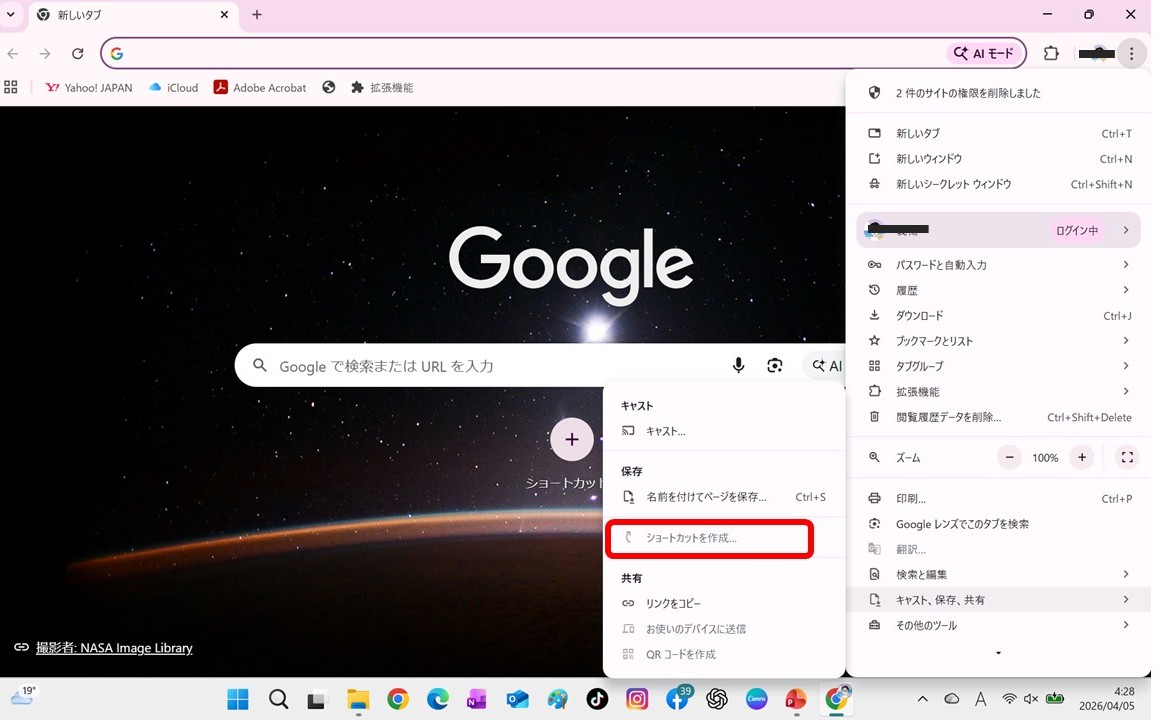This screenshot has height=720, width=1156.
Task: Click the AI モード button in address bar
Action: (984, 54)
